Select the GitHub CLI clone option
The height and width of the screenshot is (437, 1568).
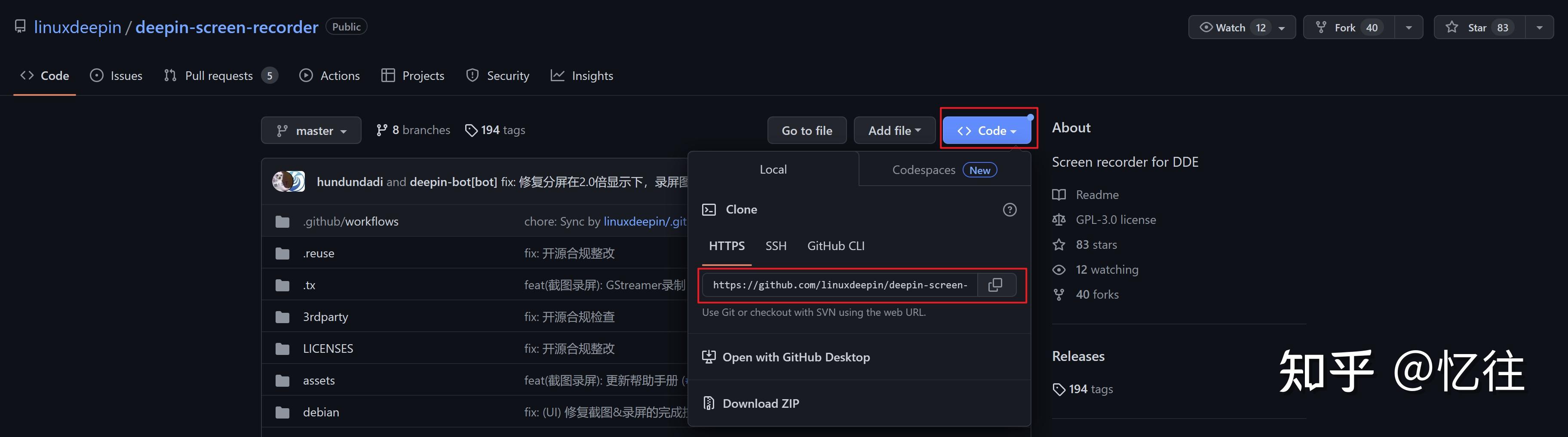[x=836, y=246]
